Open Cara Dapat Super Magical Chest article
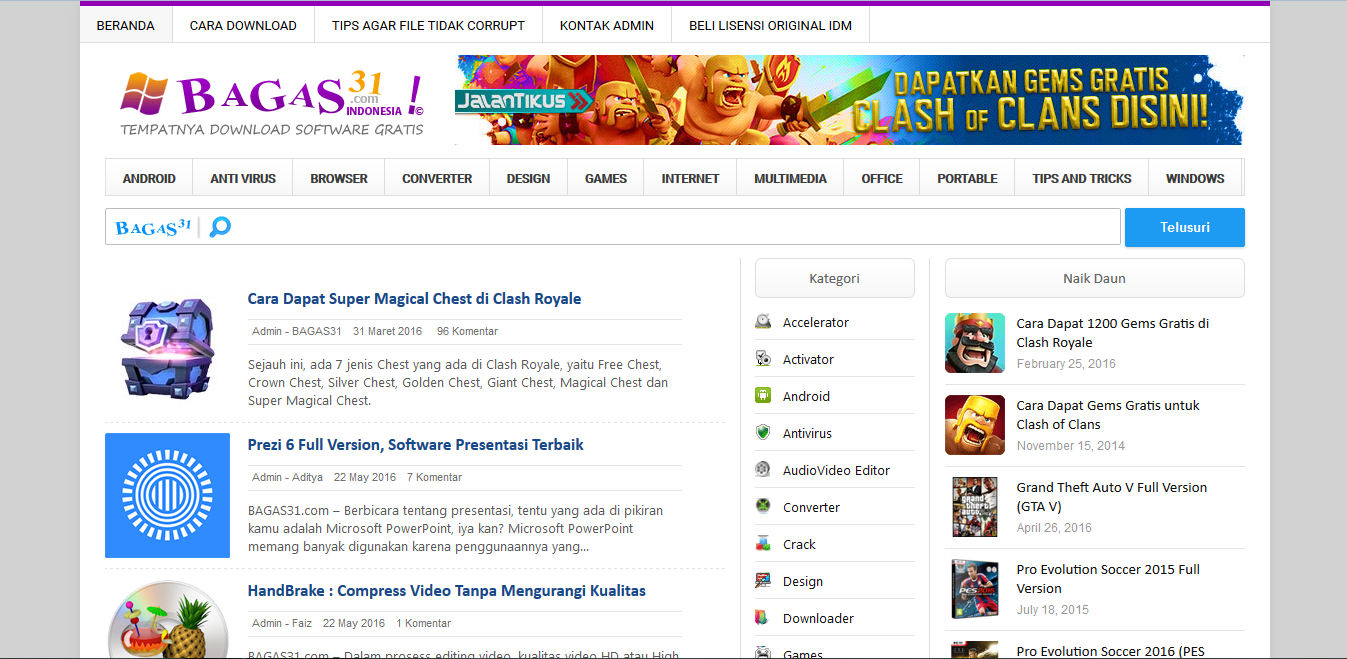1347x659 pixels. (414, 299)
